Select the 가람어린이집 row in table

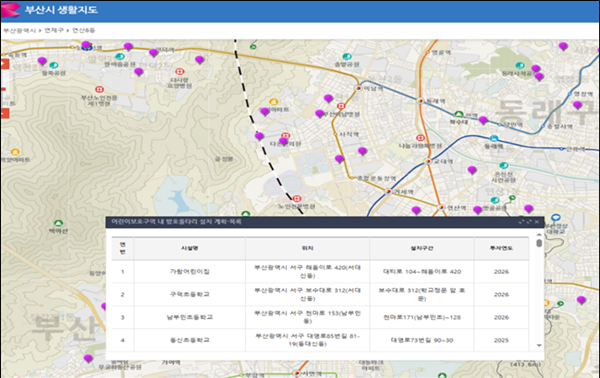[x=320, y=272]
